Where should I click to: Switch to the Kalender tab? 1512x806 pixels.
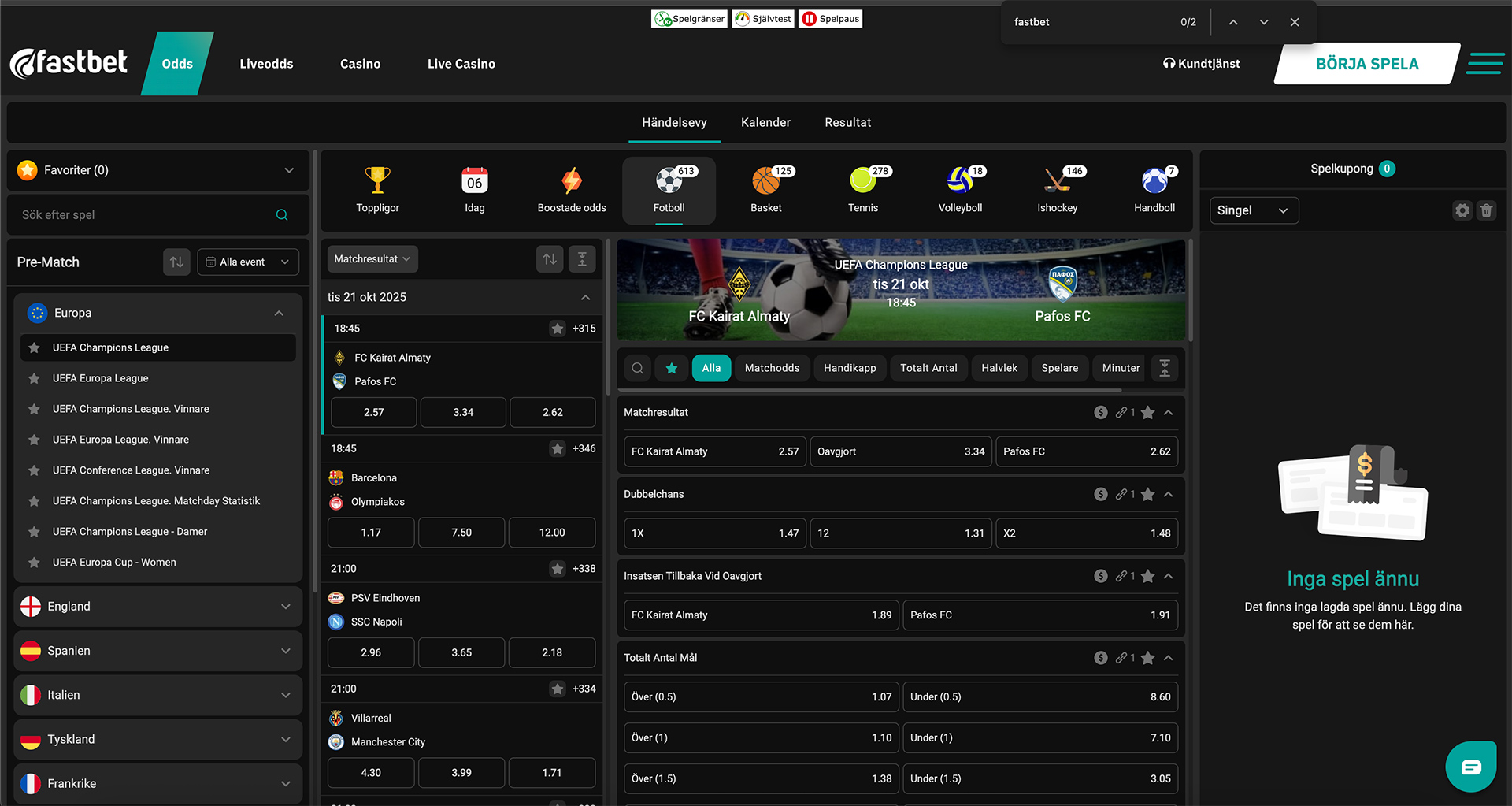(765, 122)
